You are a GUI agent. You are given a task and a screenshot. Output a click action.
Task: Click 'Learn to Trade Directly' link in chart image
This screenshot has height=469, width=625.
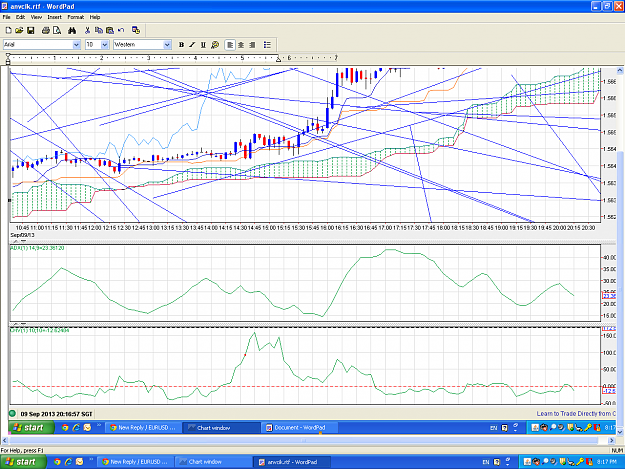click(576, 414)
